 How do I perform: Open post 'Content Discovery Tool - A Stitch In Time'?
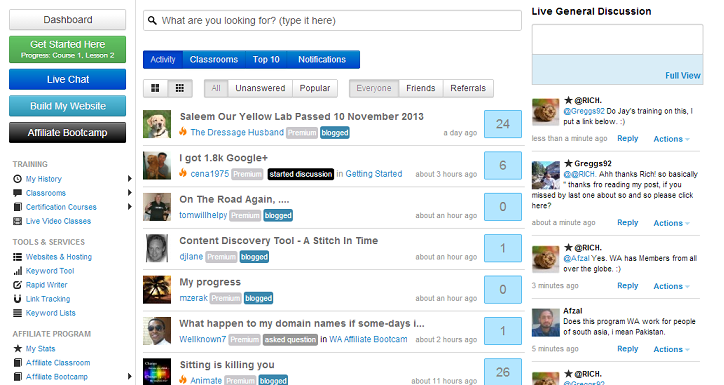tap(278, 241)
